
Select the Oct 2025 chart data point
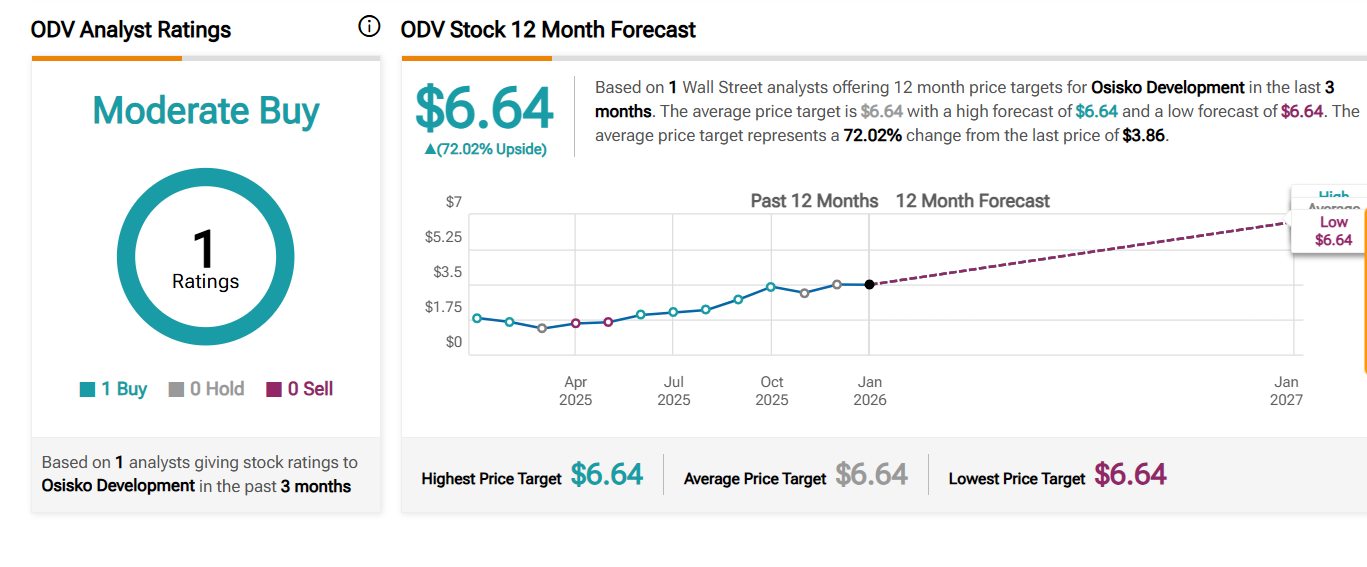point(771,286)
